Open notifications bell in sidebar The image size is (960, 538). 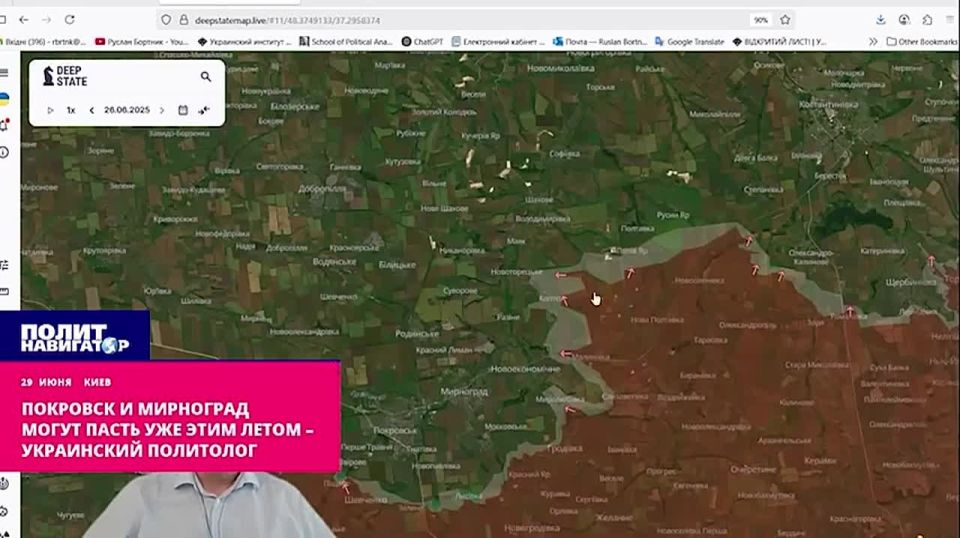point(5,125)
